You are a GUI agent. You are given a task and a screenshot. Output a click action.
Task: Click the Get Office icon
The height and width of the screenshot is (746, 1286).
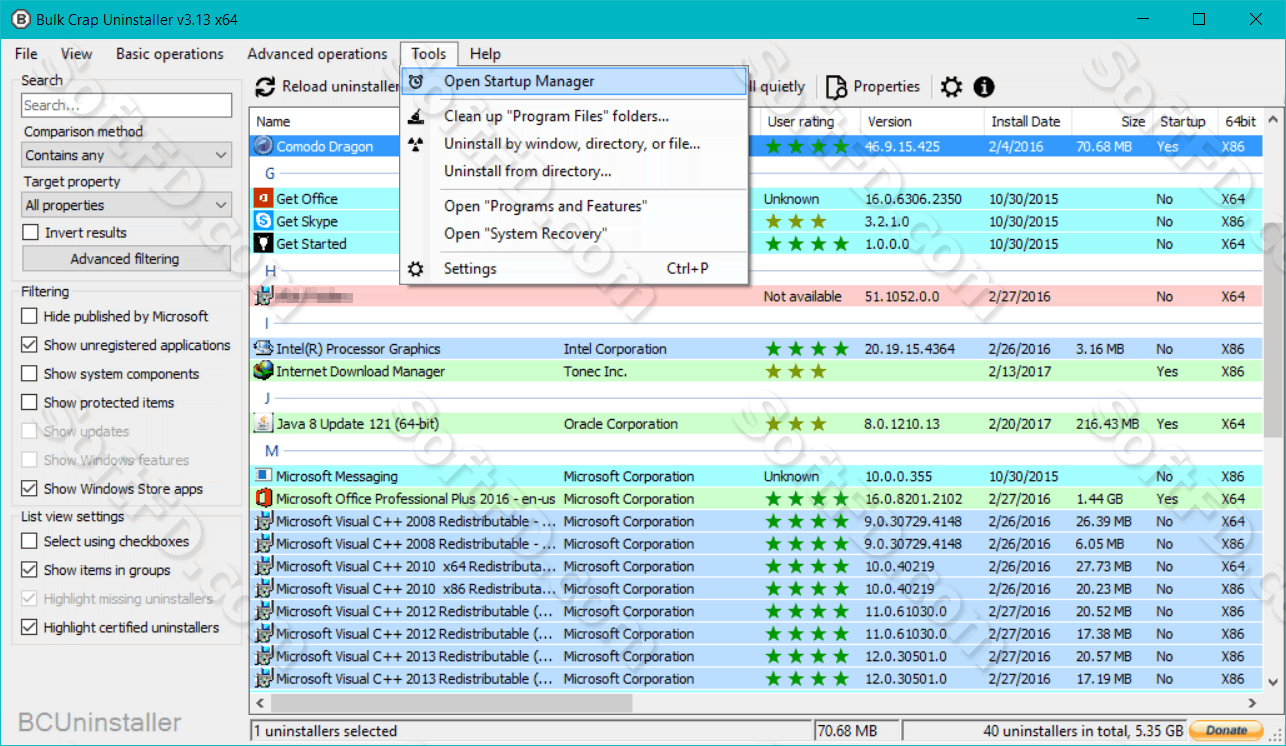pos(263,198)
